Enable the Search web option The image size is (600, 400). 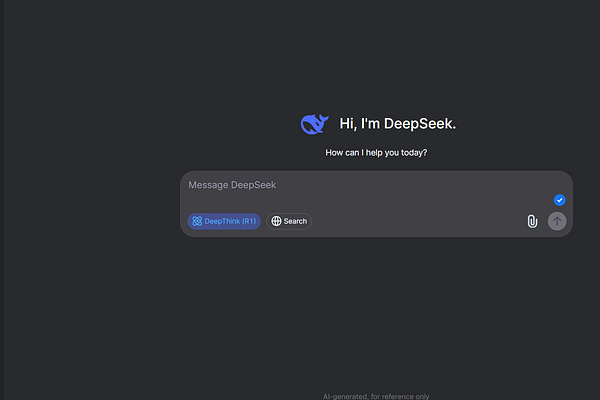(289, 221)
